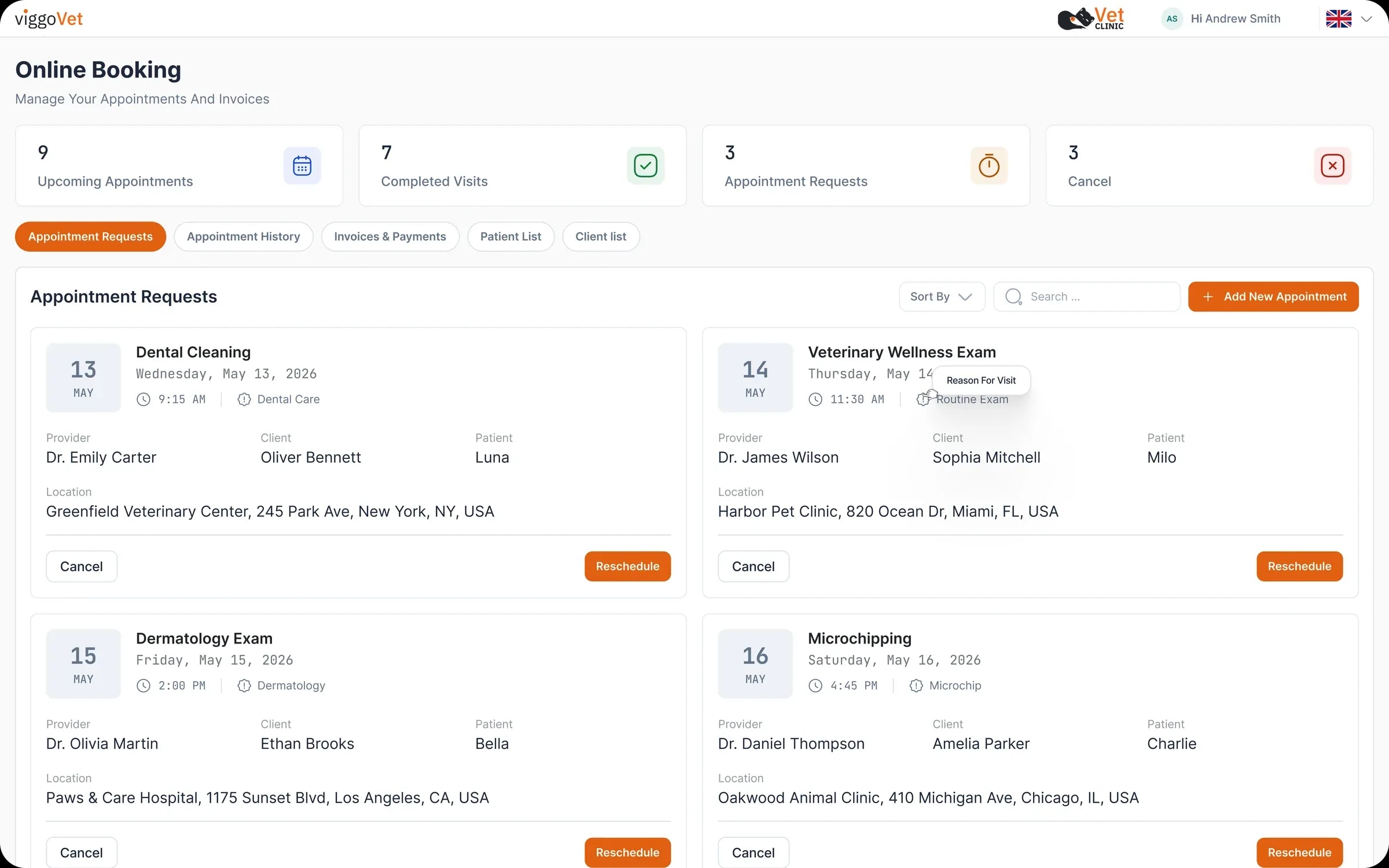Click the reason icon beside Dental Care
The image size is (1389, 868).
[x=244, y=399]
